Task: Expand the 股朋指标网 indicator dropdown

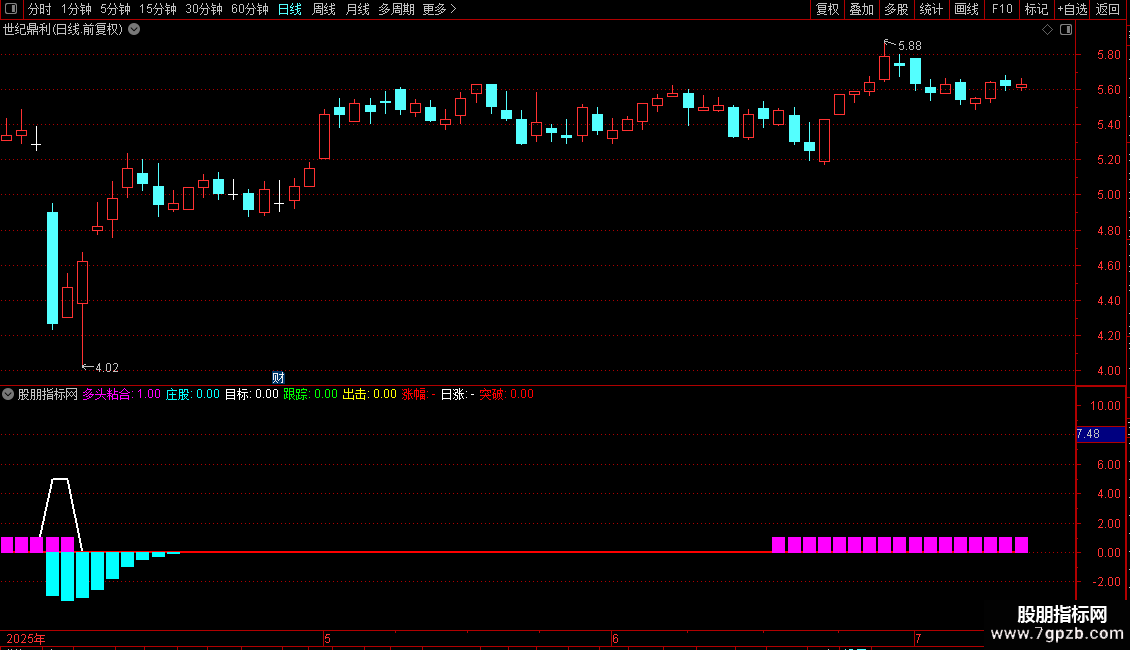Action: click(8, 394)
